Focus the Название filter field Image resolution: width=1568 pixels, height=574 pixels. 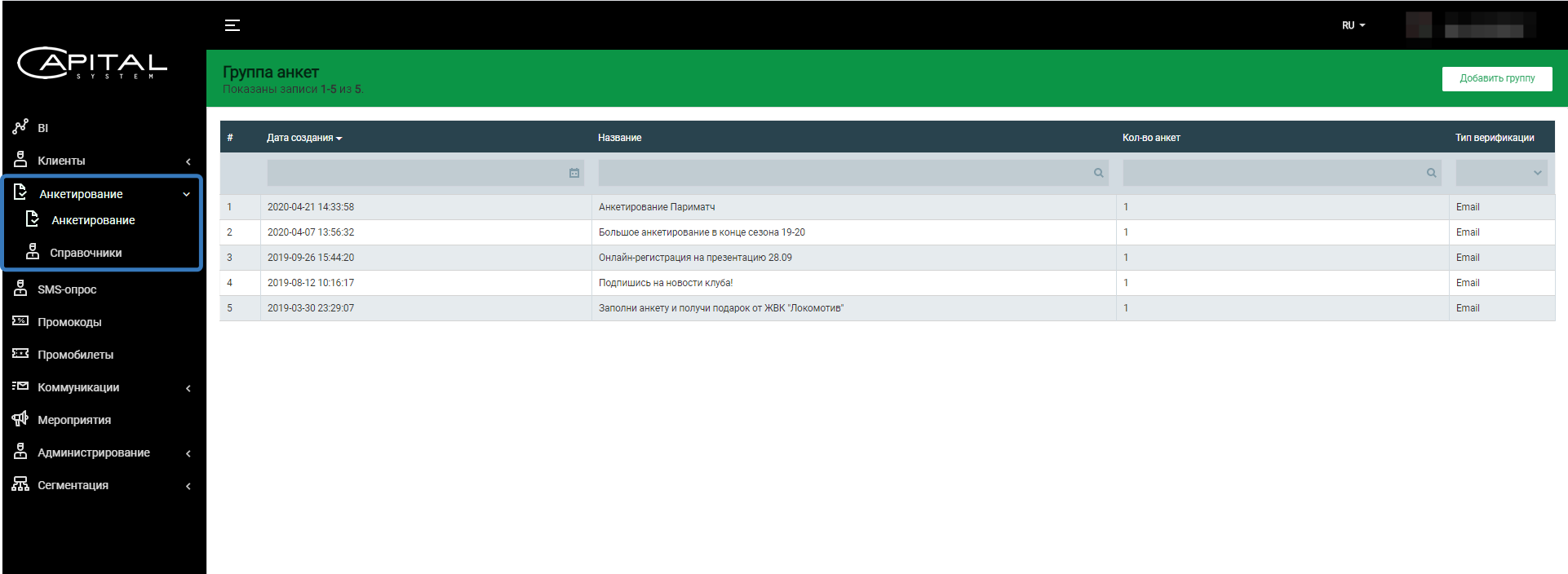(x=853, y=173)
